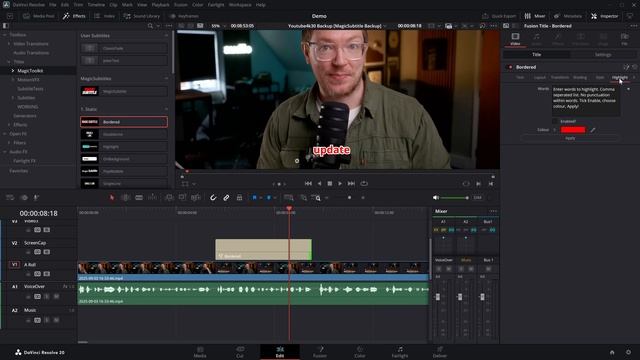The image size is (640, 360).
Task: Adjust A1 fader in Mixer
Action: pos(438,297)
